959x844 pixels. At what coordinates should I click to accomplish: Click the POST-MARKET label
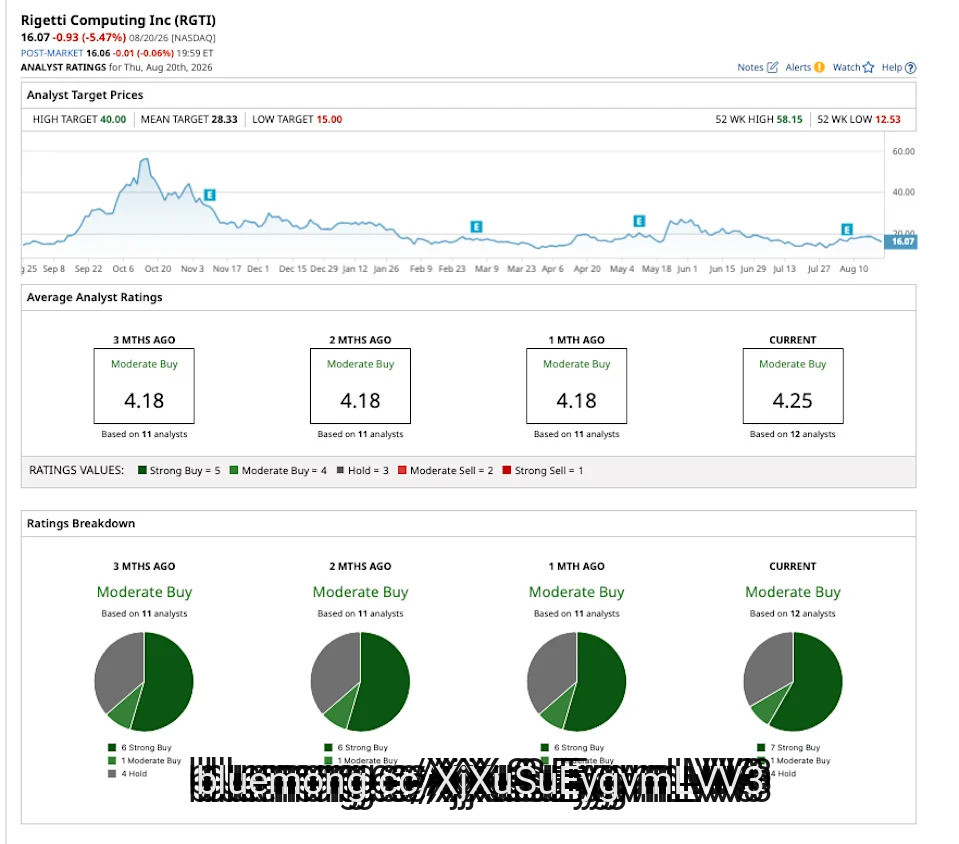[52, 53]
